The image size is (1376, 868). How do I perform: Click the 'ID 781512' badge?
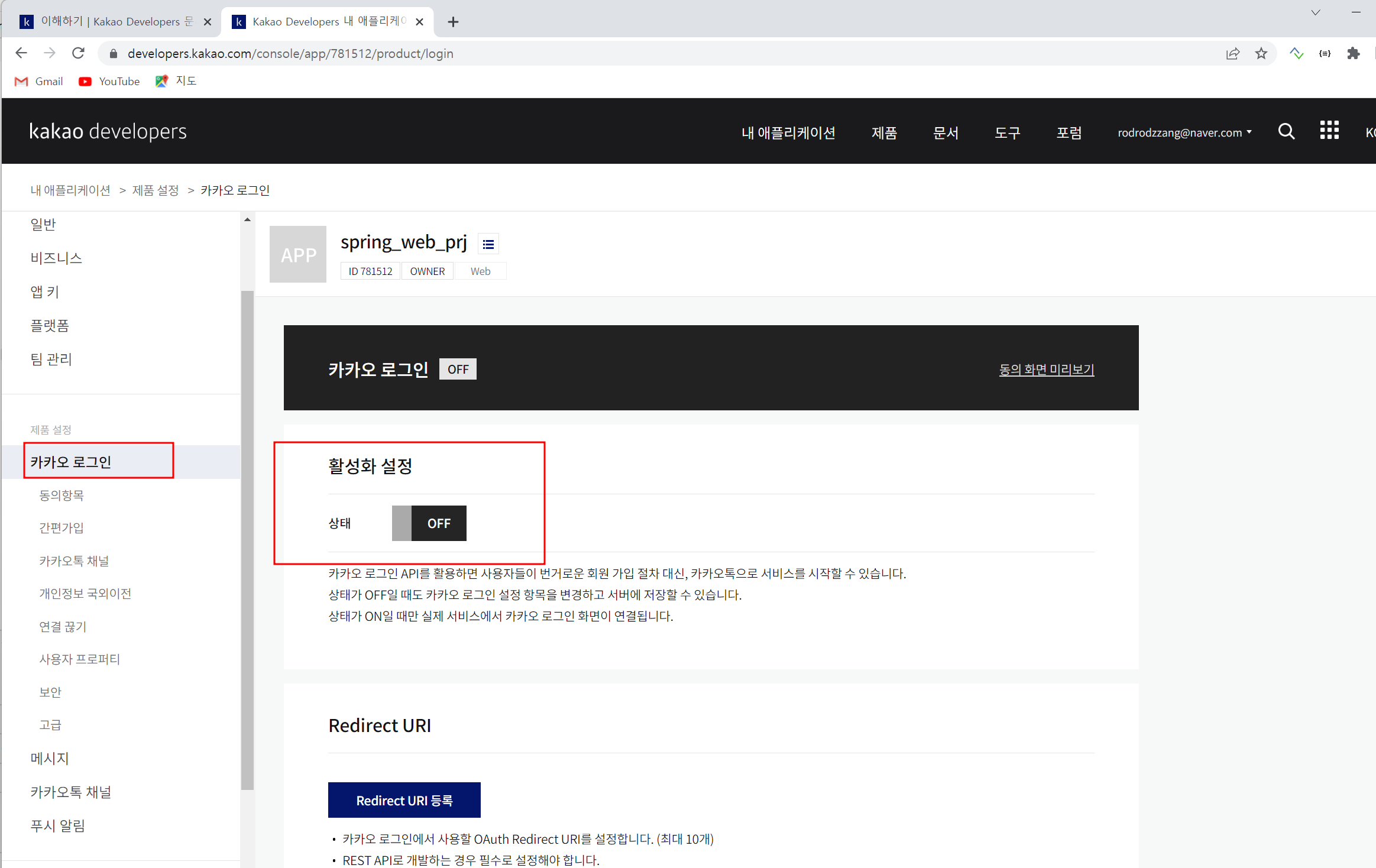coord(370,271)
